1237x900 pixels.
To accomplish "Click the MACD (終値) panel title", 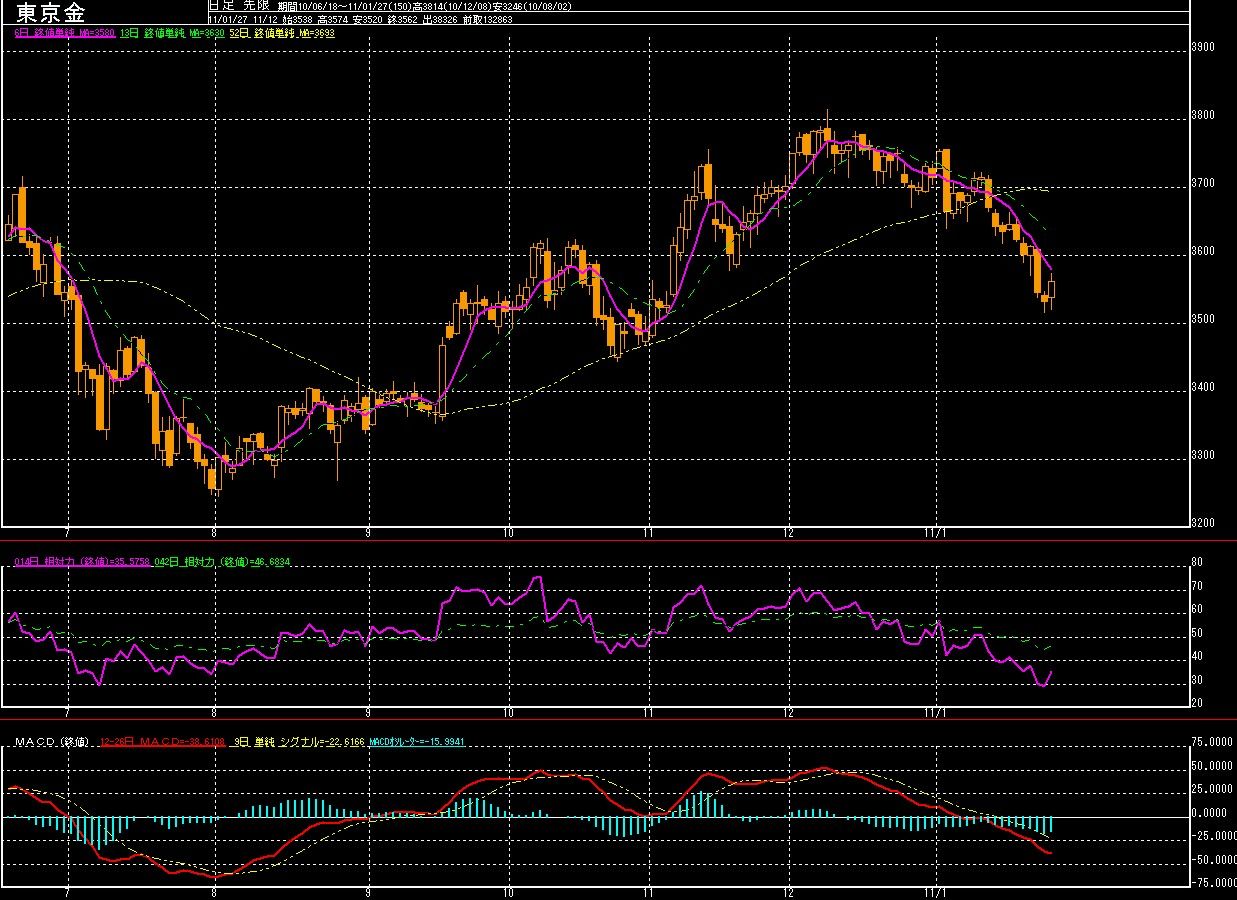I will point(53,742).
